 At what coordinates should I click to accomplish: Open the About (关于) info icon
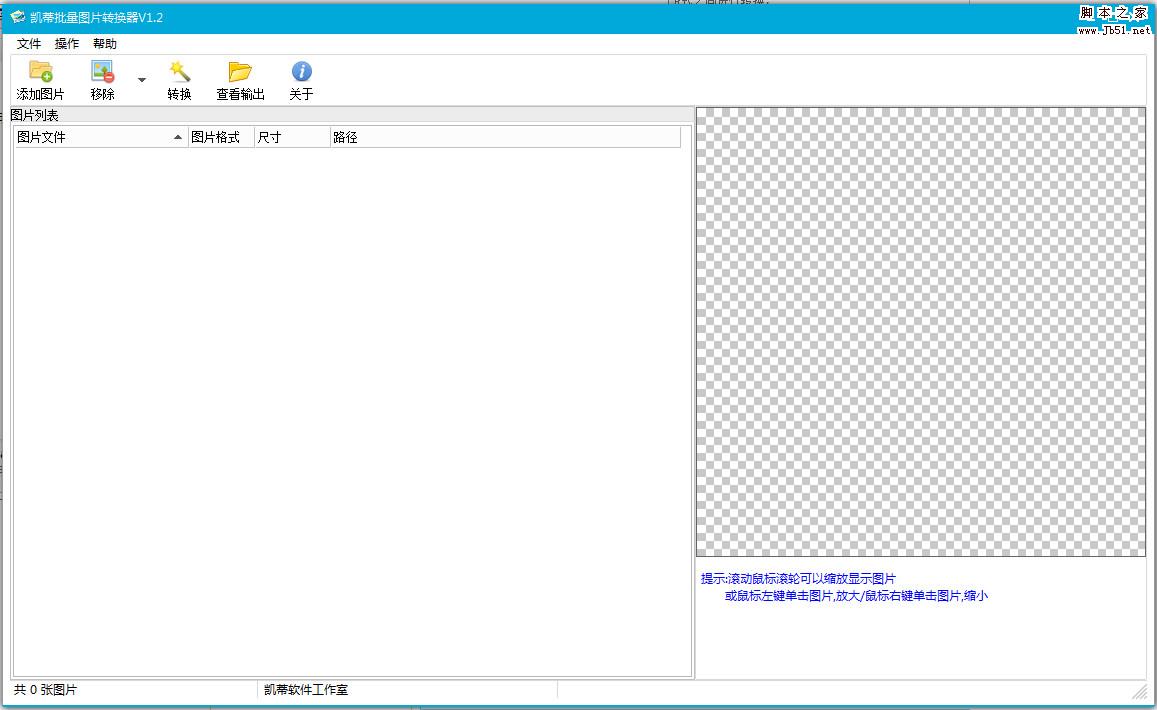tap(301, 72)
